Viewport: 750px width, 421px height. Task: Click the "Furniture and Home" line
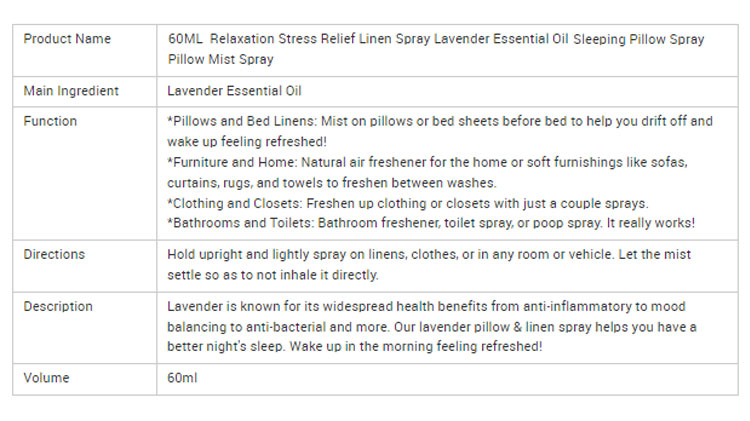(x=427, y=162)
